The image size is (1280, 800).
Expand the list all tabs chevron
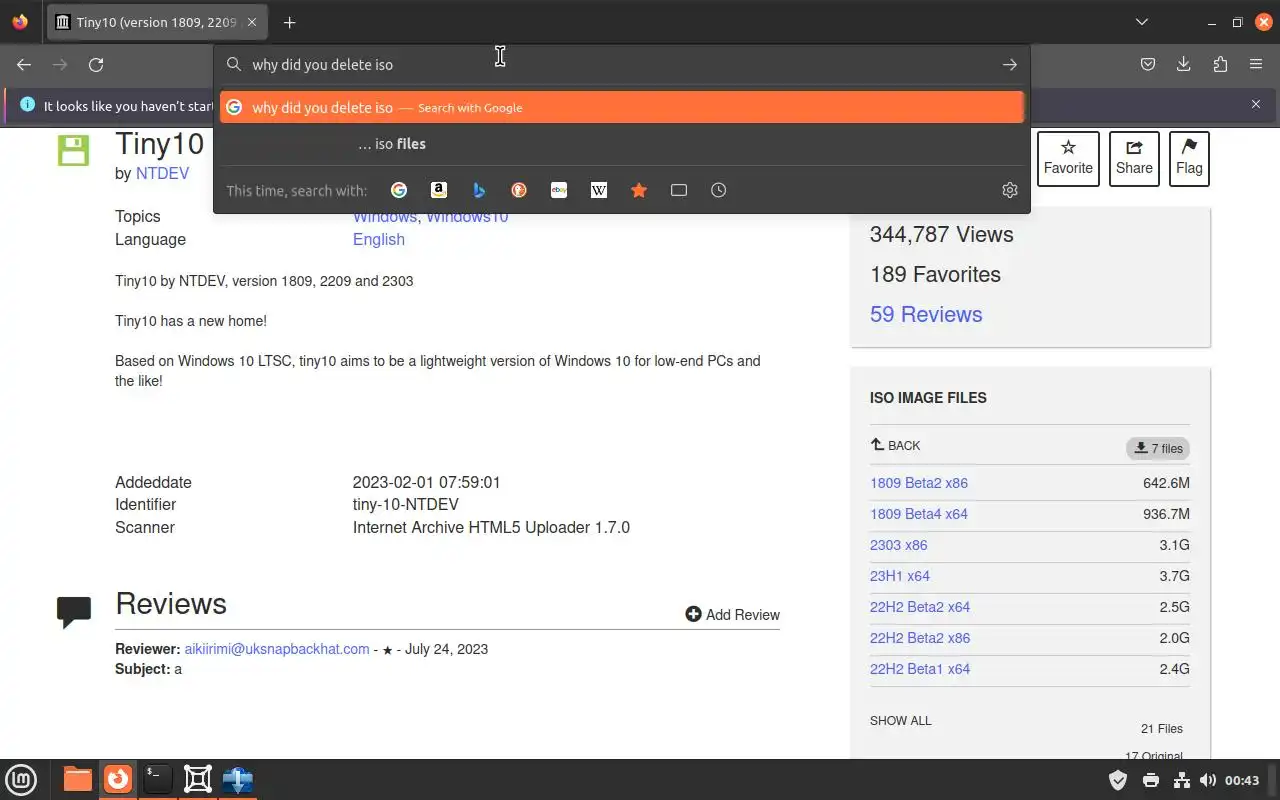pos(1142,22)
